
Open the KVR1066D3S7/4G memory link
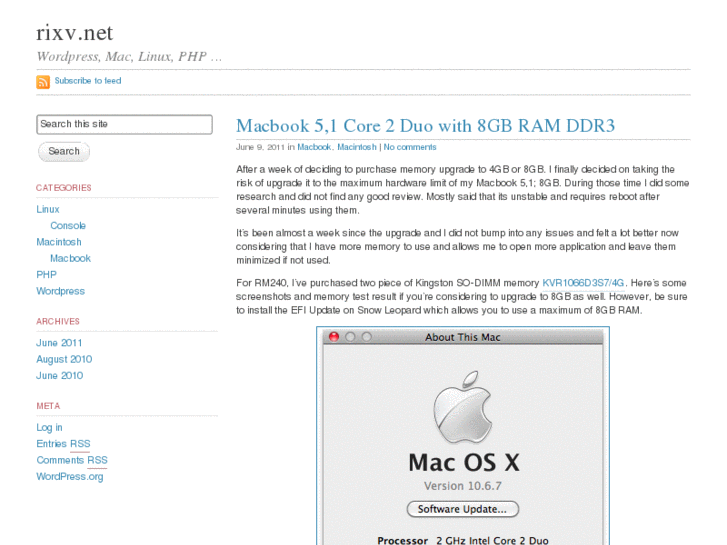click(583, 283)
